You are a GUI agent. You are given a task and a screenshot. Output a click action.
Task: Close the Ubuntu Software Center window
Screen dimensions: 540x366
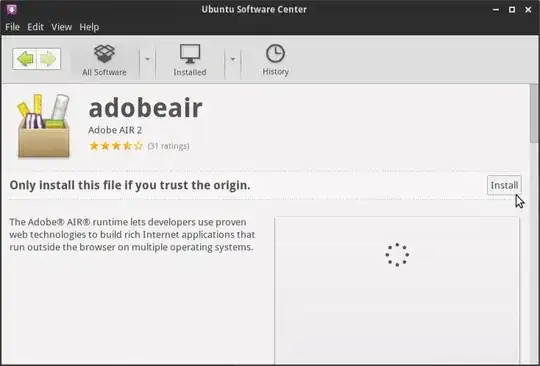coord(528,10)
